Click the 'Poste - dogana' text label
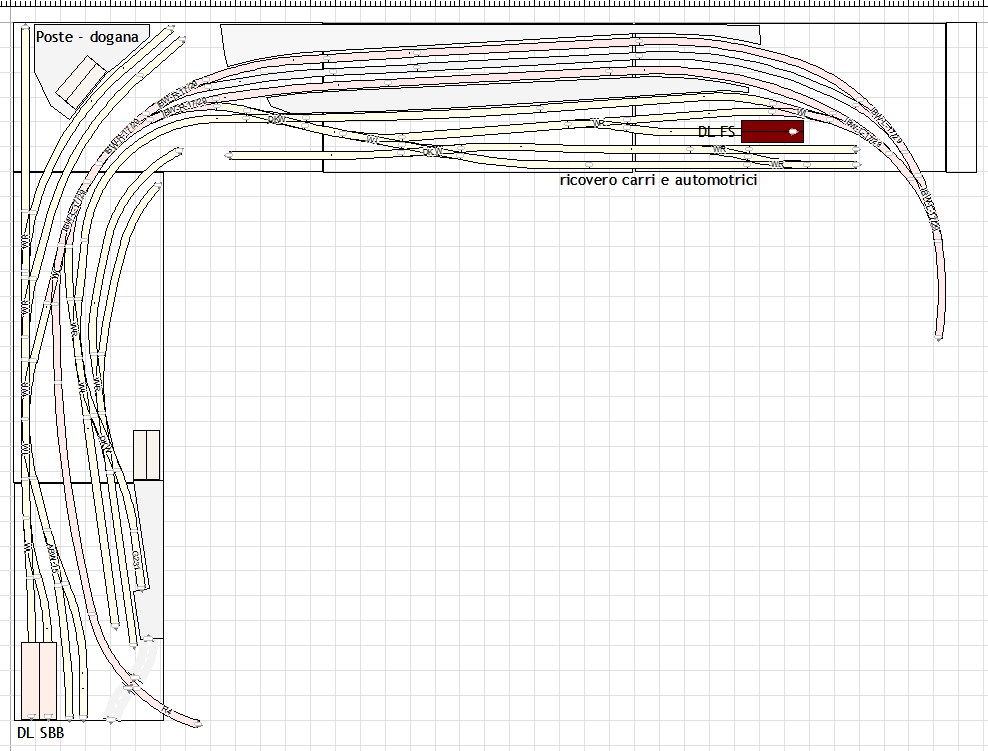This screenshot has width=988, height=751. tap(87, 37)
